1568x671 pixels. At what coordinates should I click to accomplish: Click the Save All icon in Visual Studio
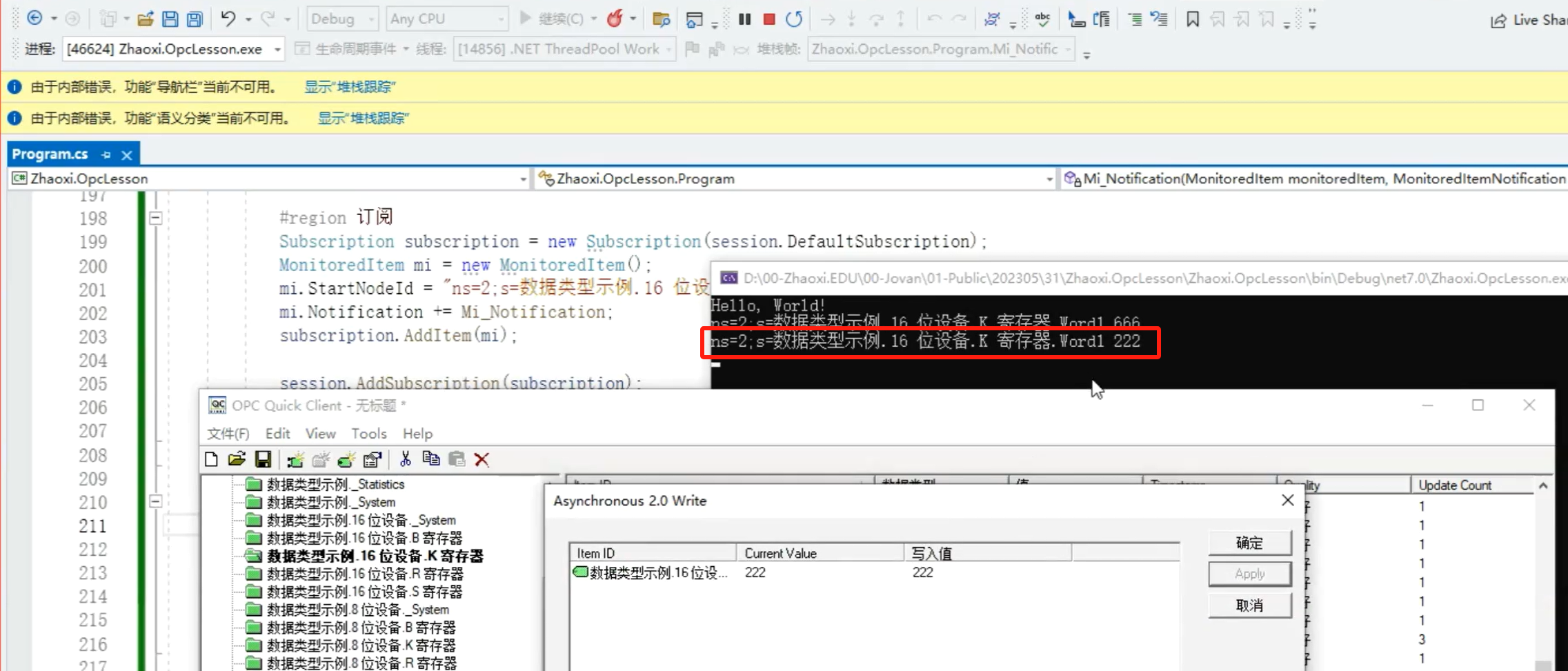[x=195, y=19]
